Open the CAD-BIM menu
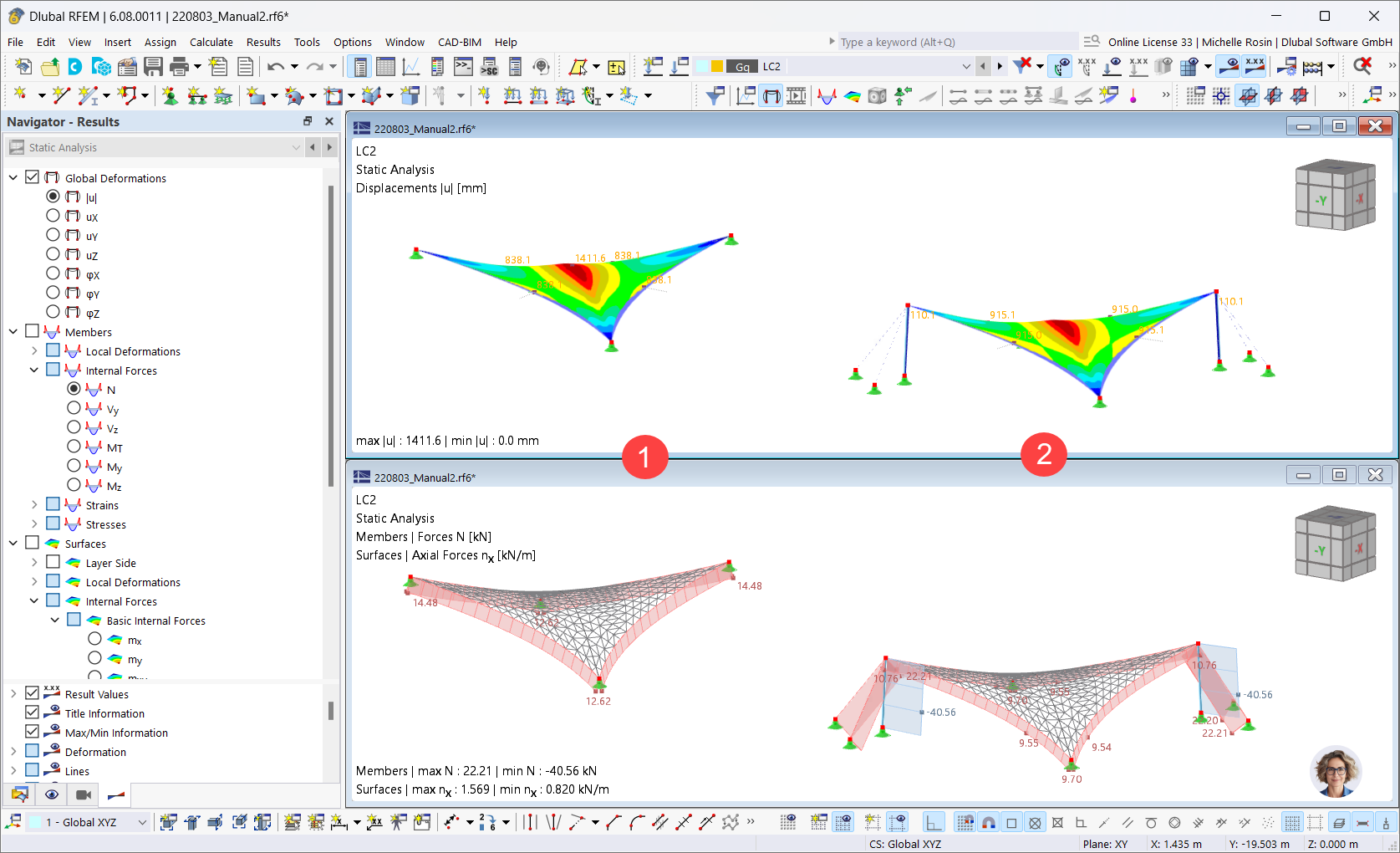 pyautogui.click(x=459, y=42)
